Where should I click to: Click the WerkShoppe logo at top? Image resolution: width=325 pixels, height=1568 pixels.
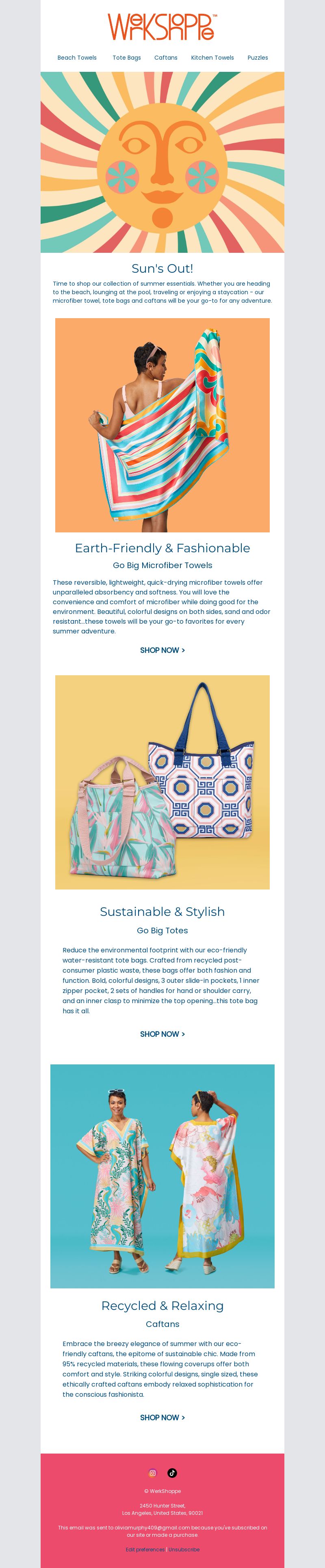[162, 27]
